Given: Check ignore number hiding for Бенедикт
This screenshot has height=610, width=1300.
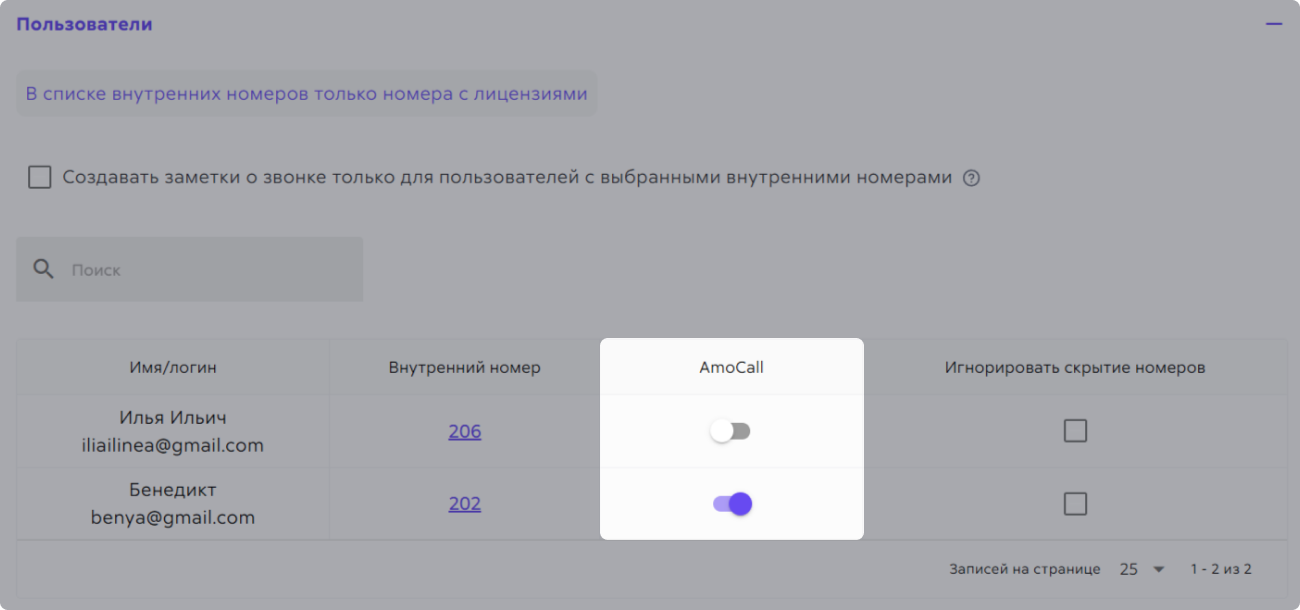Looking at the screenshot, I should [x=1075, y=503].
